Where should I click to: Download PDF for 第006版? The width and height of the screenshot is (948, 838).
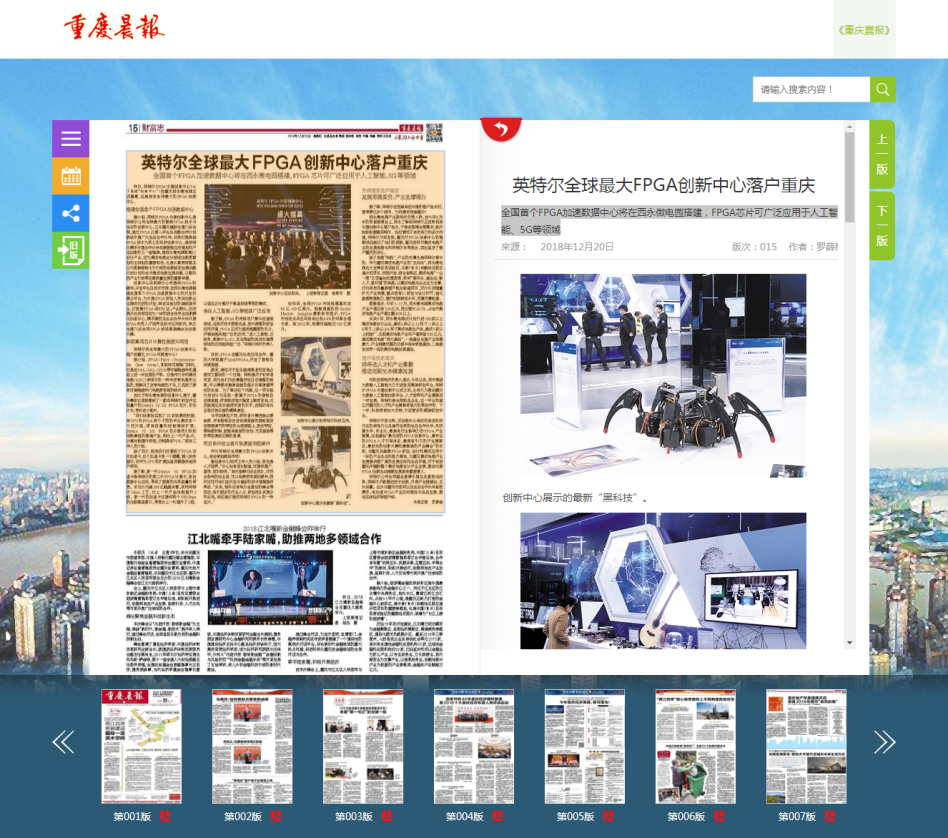coord(719,816)
